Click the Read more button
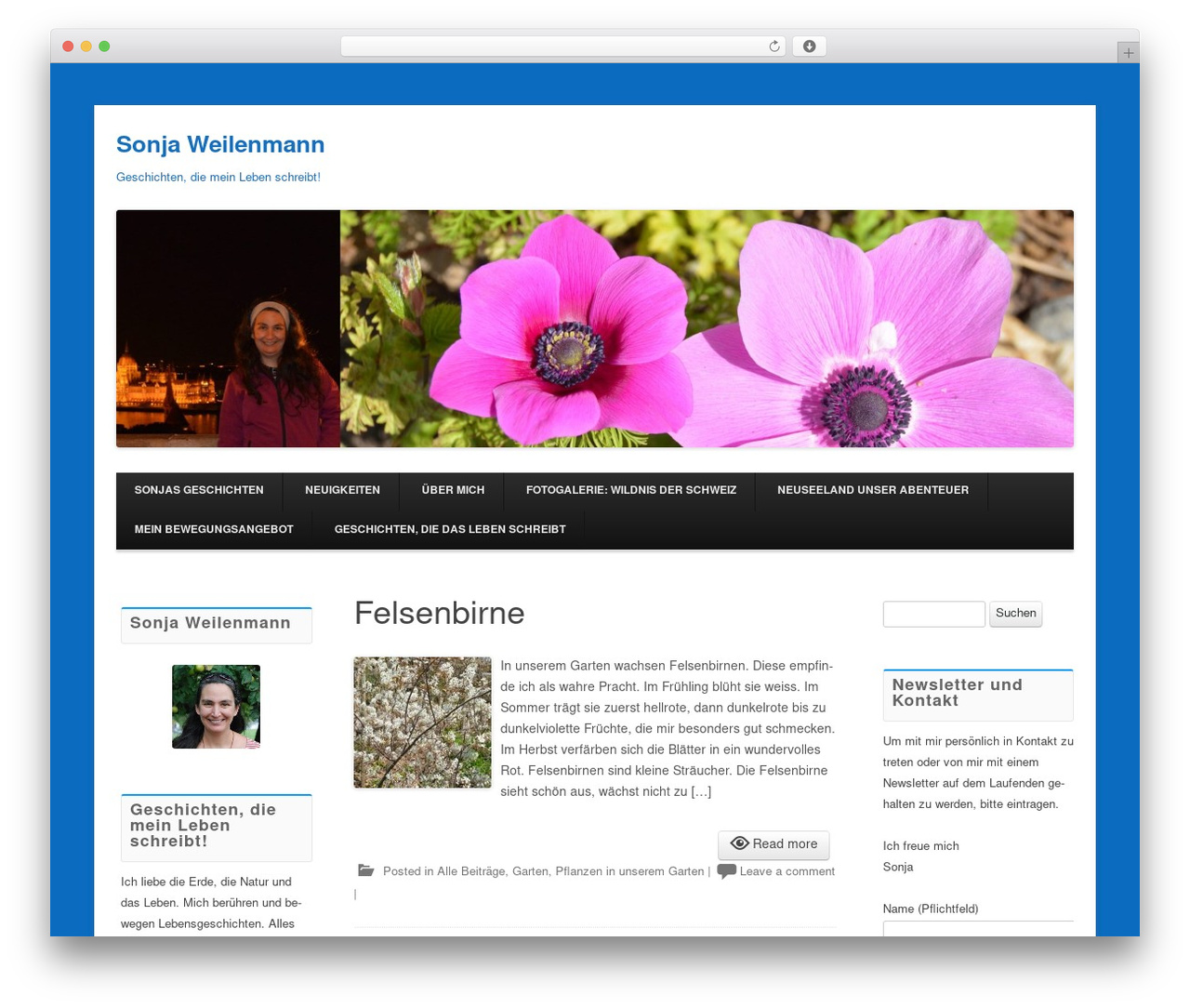1190x1008 pixels. coord(773,844)
